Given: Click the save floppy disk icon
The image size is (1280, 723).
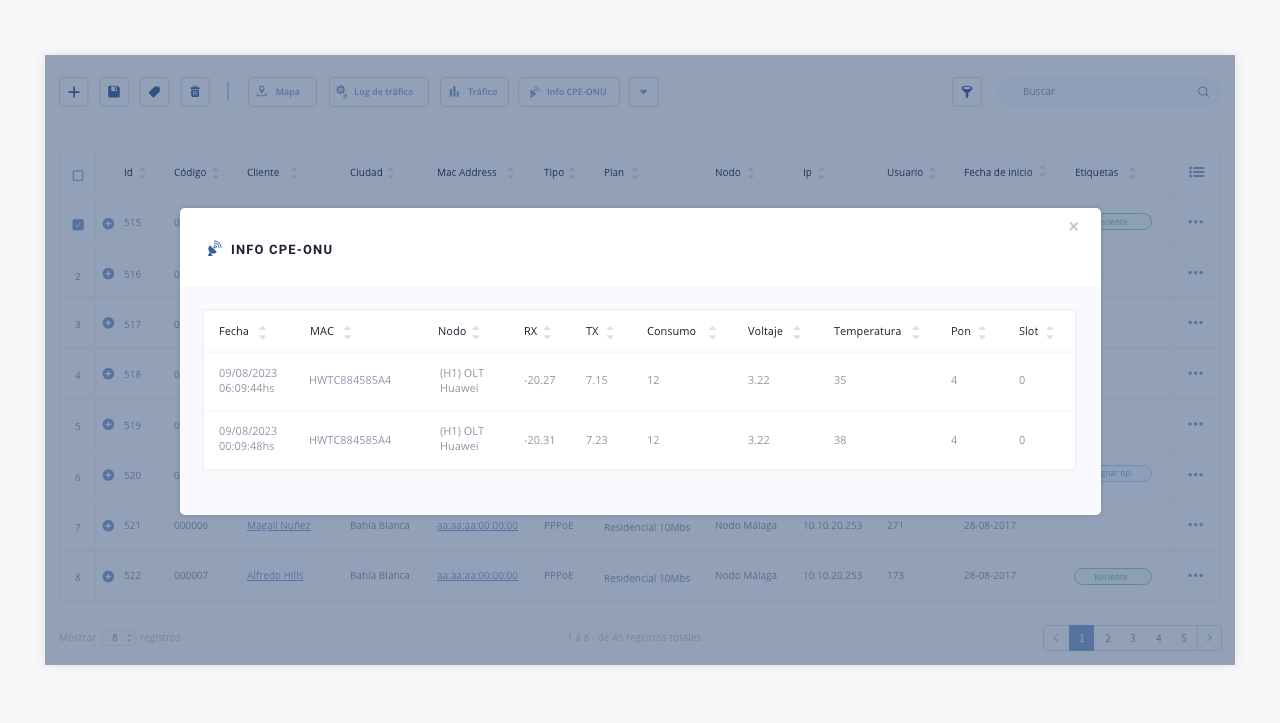Looking at the screenshot, I should (x=114, y=92).
